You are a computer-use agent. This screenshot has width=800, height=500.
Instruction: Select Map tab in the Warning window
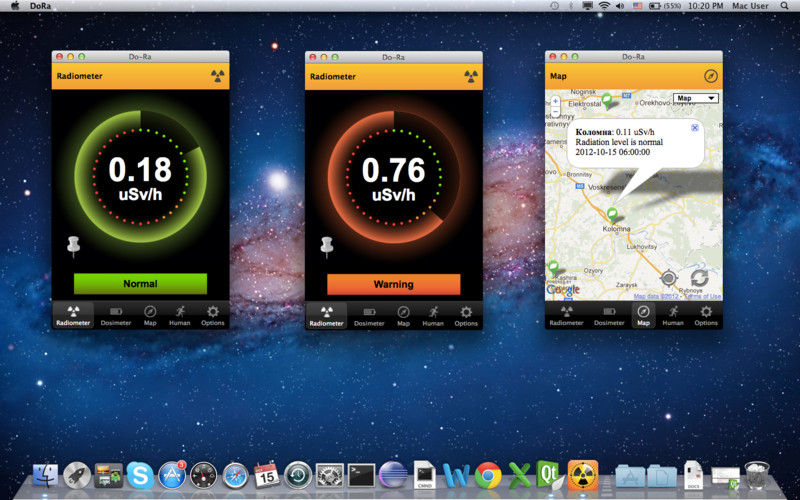tap(403, 316)
